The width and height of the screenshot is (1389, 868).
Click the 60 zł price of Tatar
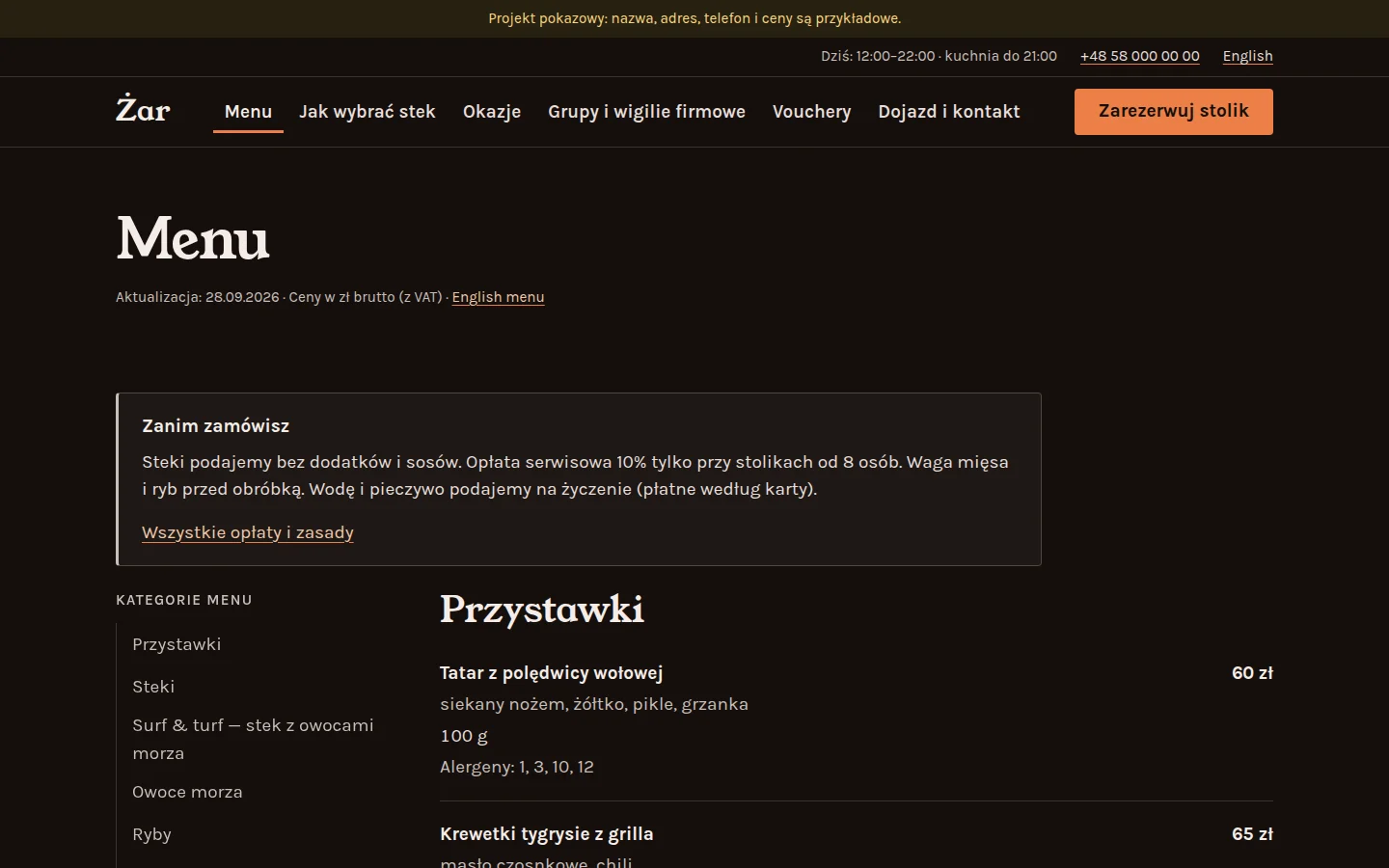point(1252,673)
